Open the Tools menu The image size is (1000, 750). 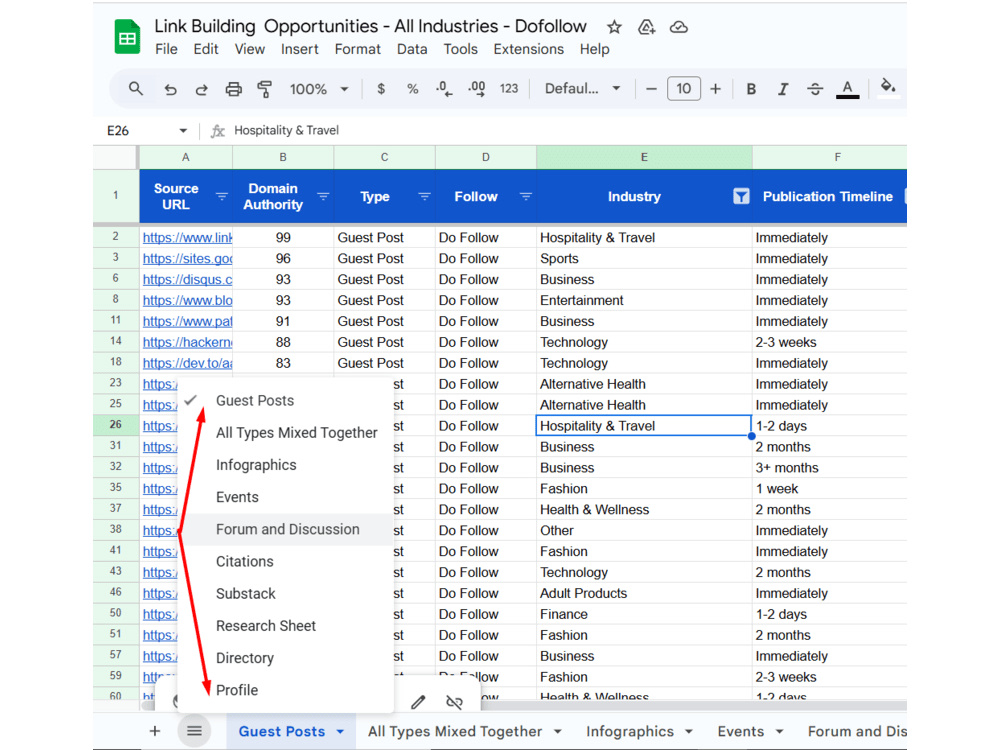pyautogui.click(x=460, y=49)
